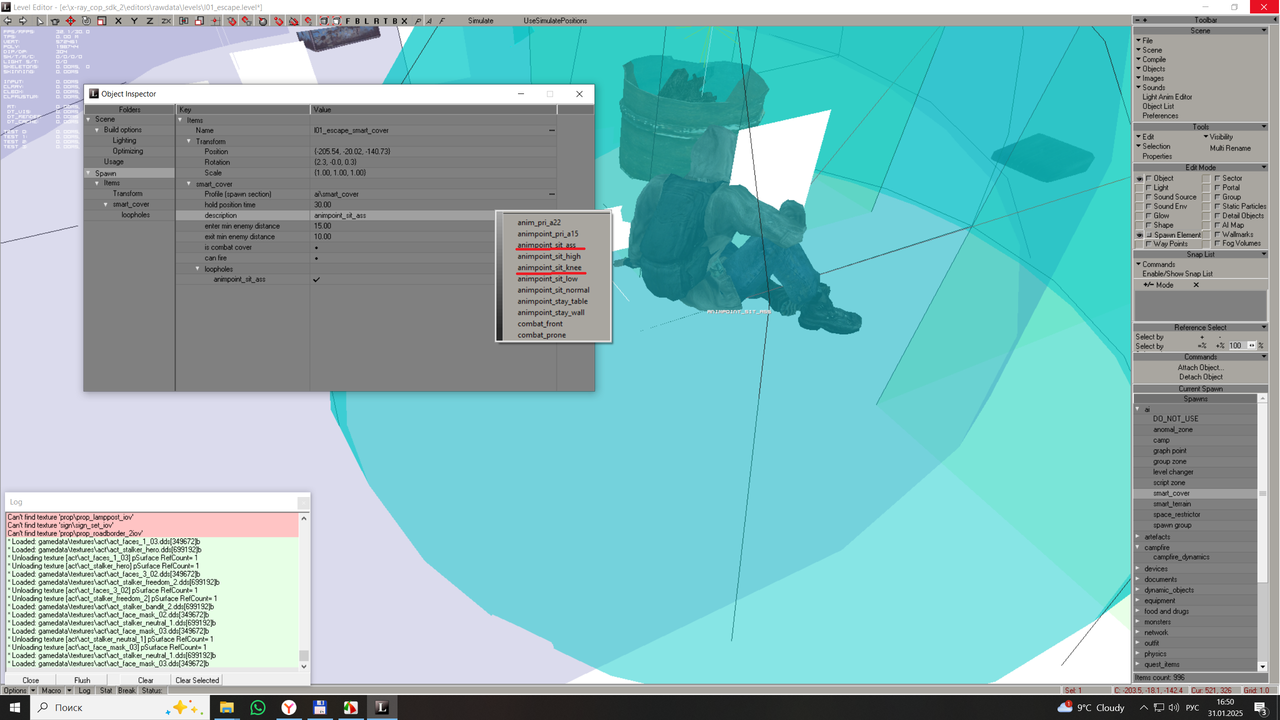Toggle the Fog Volumes checkbox
Viewport: 1280px width, 720px height.
click(1216, 244)
